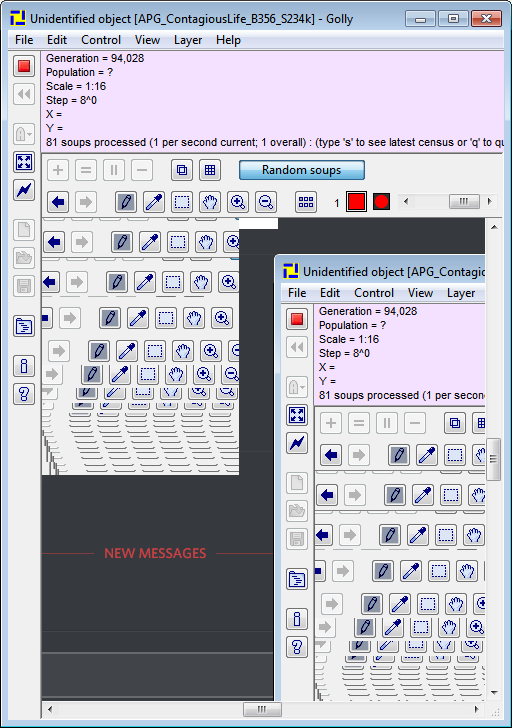Open the File menu in the main window
This screenshot has height=728, width=512.
[x=24, y=40]
